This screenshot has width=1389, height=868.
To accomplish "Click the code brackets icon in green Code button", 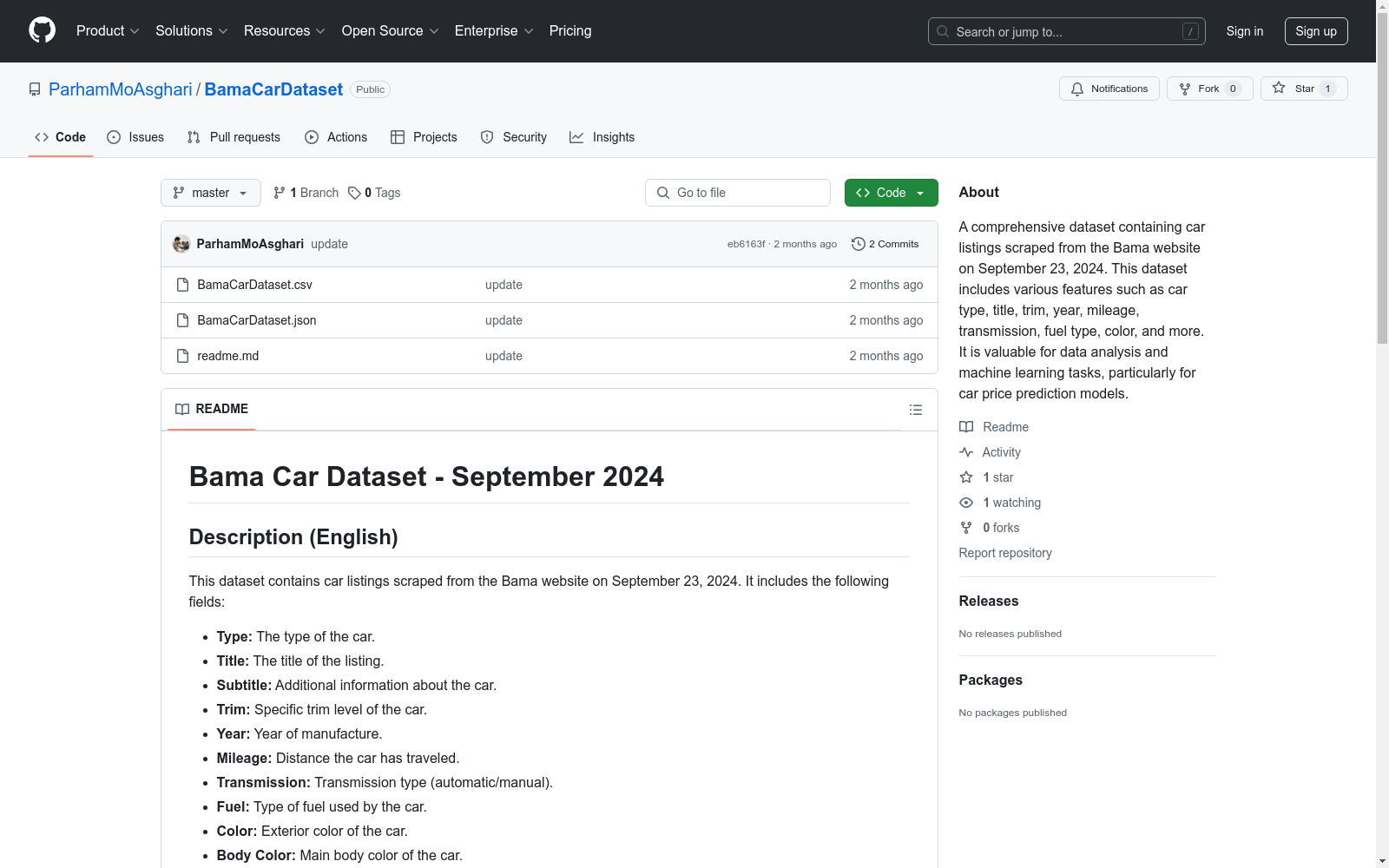I will pos(863,193).
